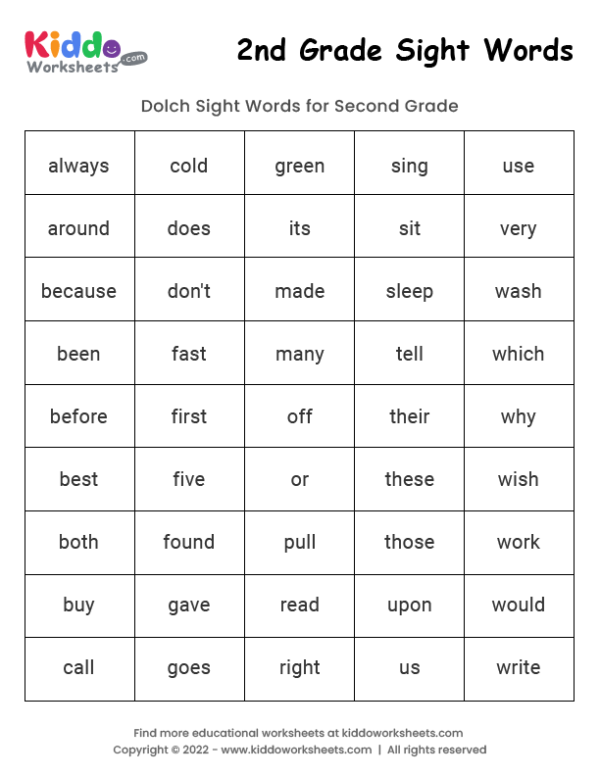Select the 'which' word cell
Image resolution: width=600 pixels, height=776 pixels.
tap(518, 354)
